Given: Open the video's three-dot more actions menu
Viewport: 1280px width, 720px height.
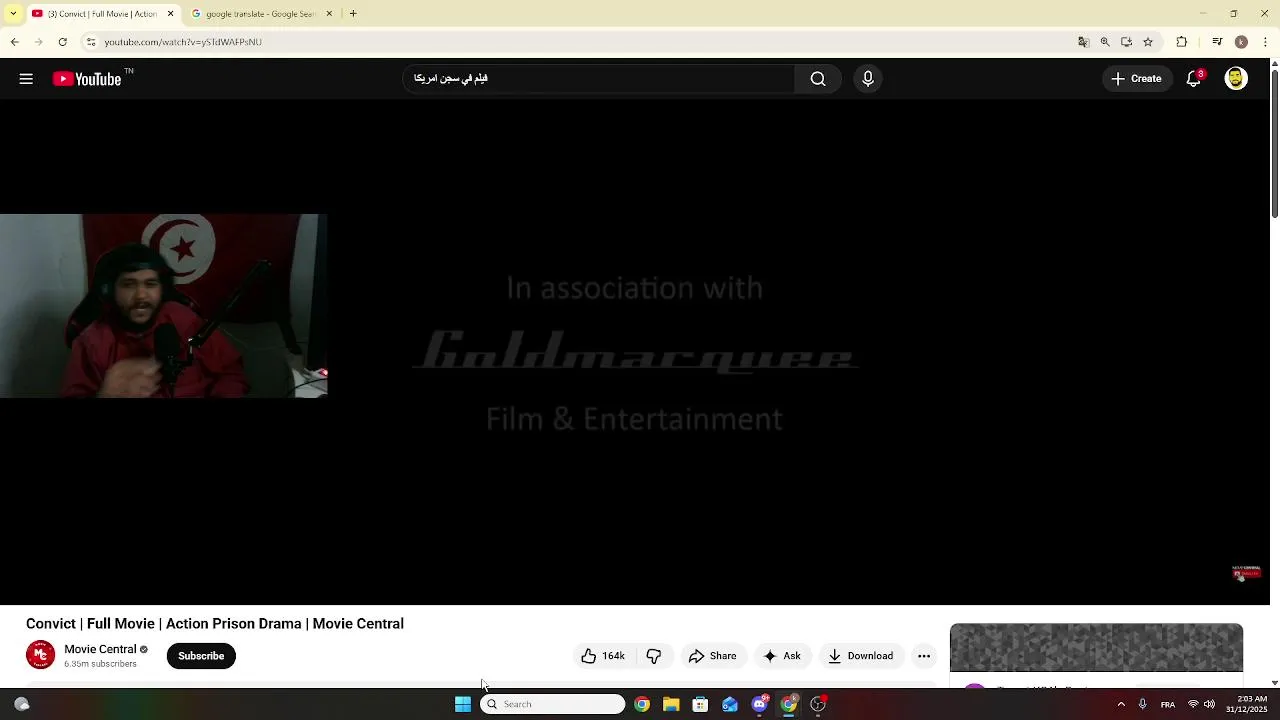Looking at the screenshot, I should (924, 656).
